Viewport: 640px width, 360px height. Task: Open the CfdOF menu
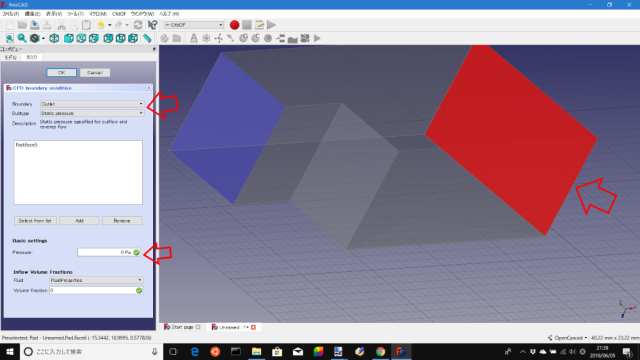(119, 14)
